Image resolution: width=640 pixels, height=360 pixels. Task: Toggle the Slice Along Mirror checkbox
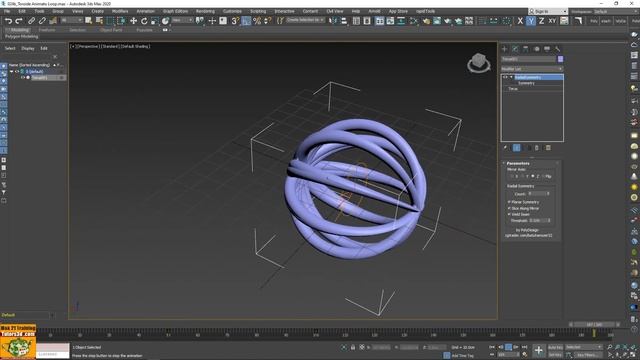(509, 208)
